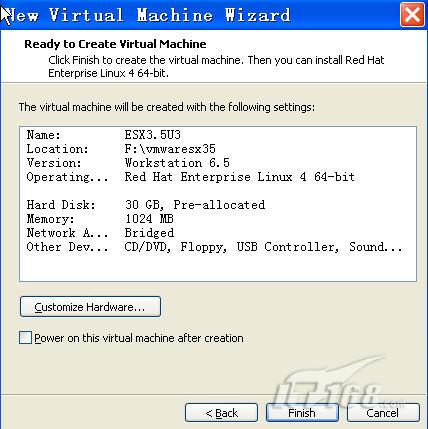The height and width of the screenshot is (429, 428).
Task: Select the Name value ESX3.5U3
Action: point(153,135)
